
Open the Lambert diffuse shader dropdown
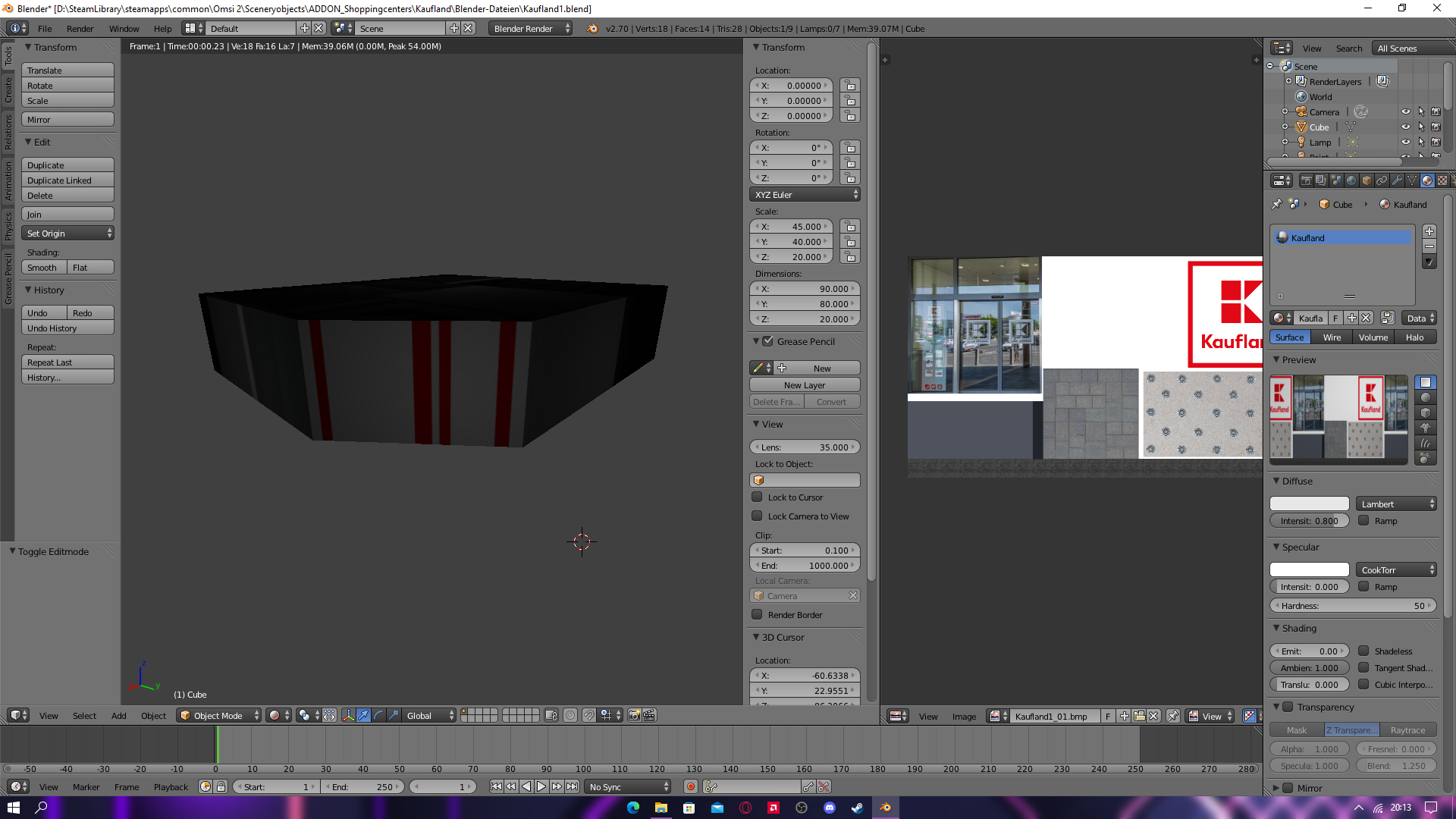click(x=1396, y=504)
